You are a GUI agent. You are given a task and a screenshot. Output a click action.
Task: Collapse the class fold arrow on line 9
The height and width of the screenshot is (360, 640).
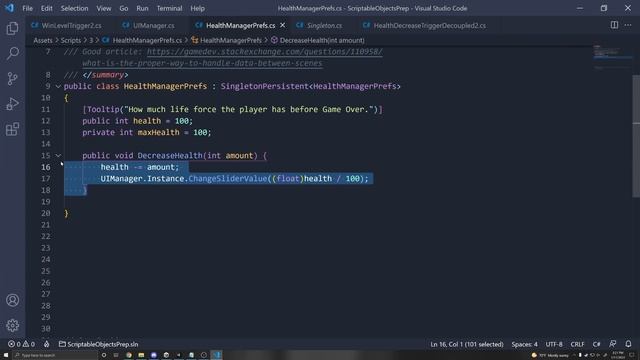(x=58, y=87)
